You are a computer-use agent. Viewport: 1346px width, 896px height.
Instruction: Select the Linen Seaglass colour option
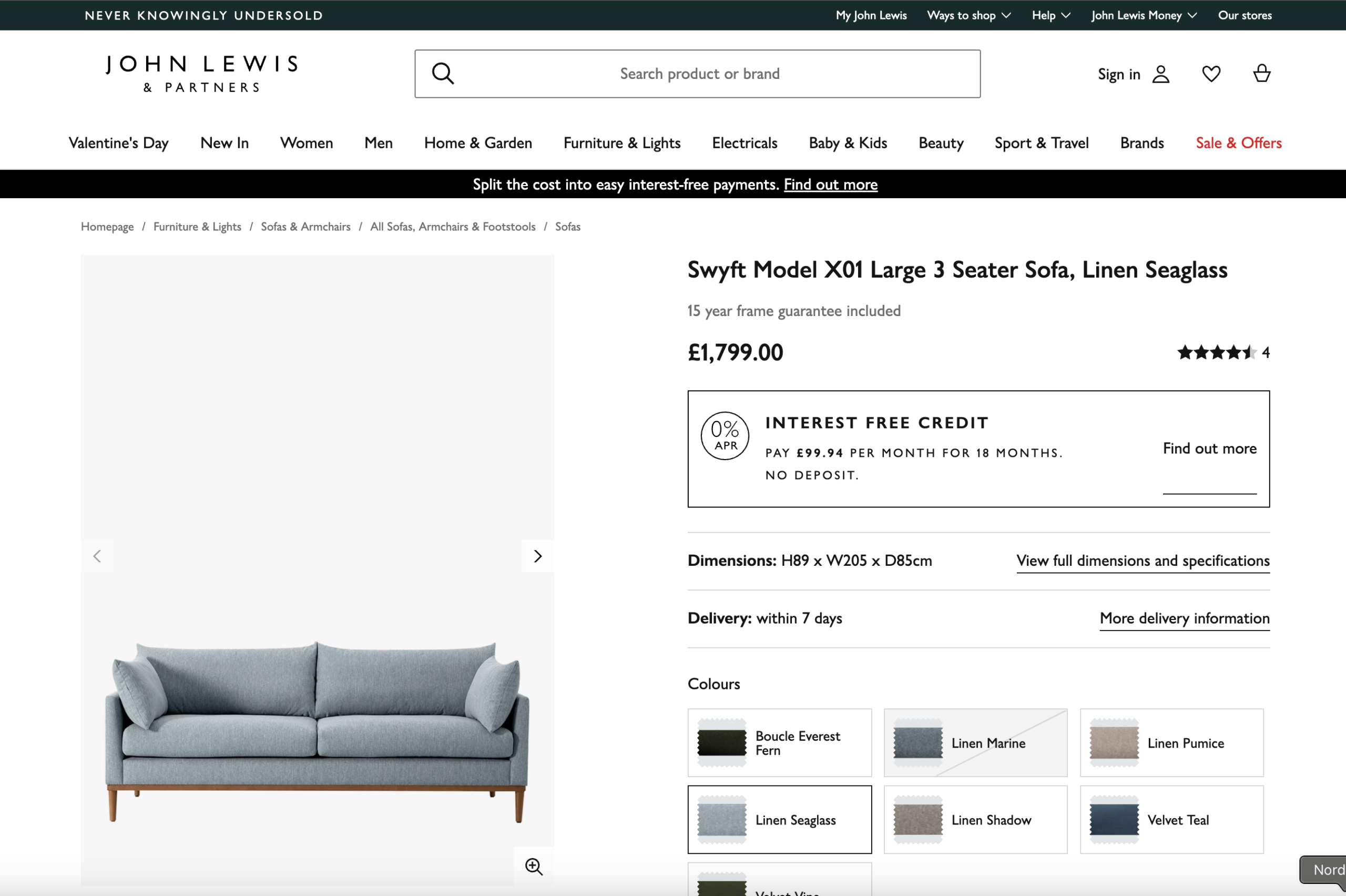(779, 819)
